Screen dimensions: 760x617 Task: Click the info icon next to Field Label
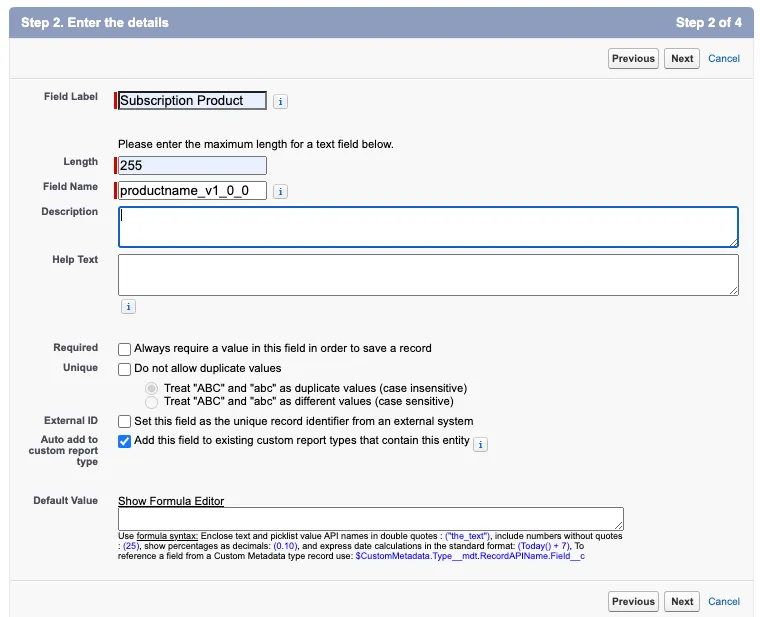tap(281, 101)
